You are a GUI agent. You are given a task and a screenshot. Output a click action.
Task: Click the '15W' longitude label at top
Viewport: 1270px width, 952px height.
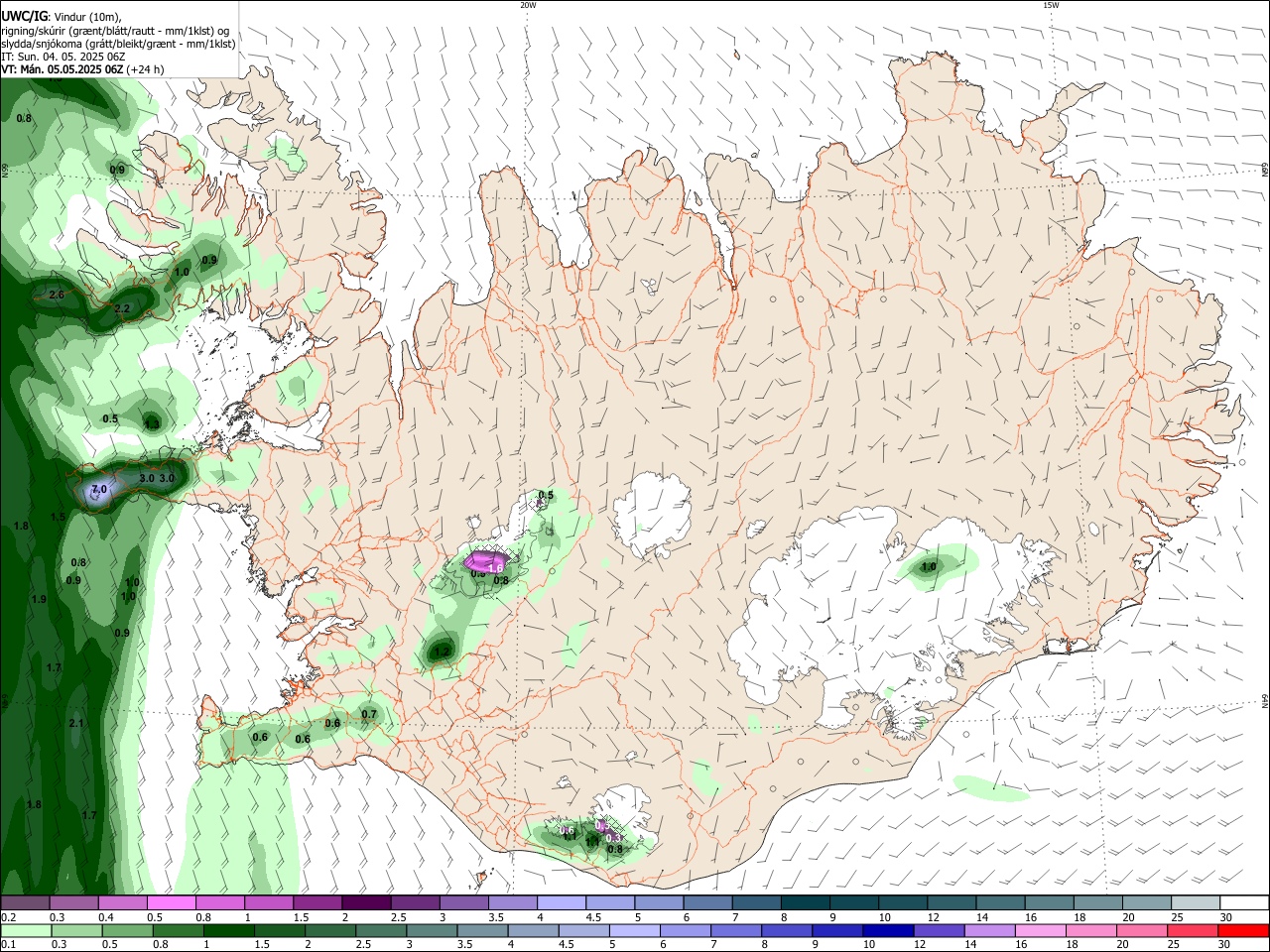pyautogui.click(x=1051, y=5)
